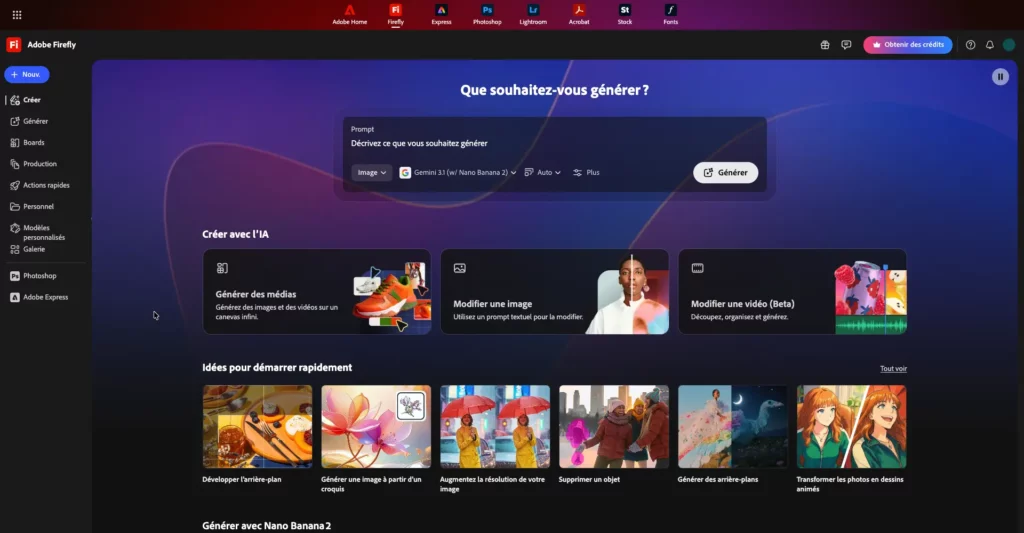Launch Photoshop from top app bar
This screenshot has height=533, width=1024.
tap(487, 14)
